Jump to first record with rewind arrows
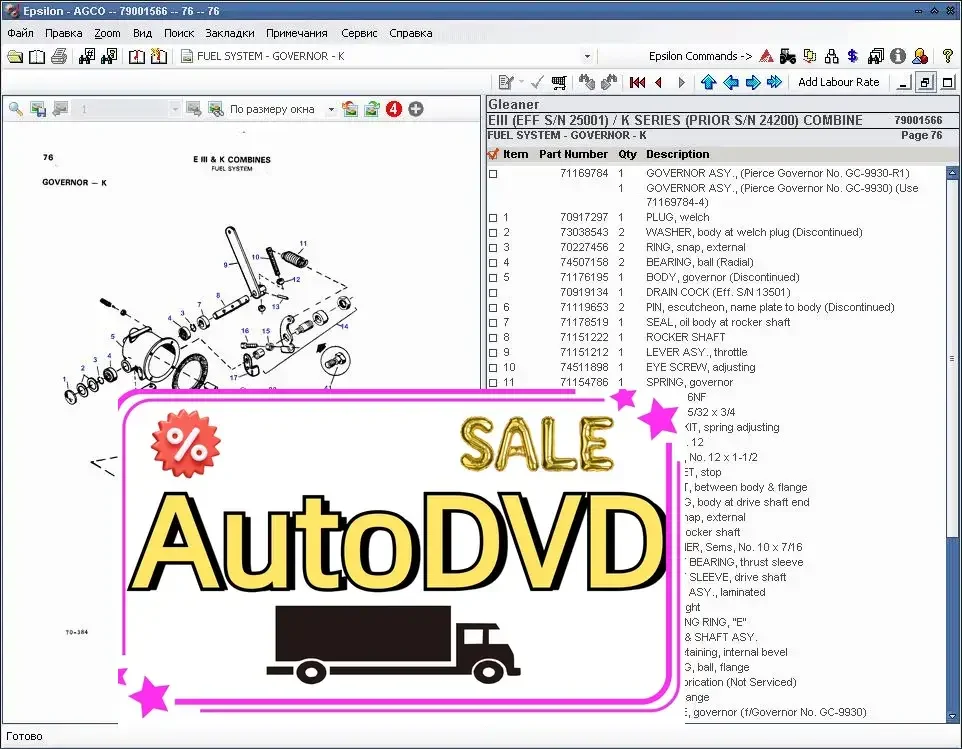 639,82
